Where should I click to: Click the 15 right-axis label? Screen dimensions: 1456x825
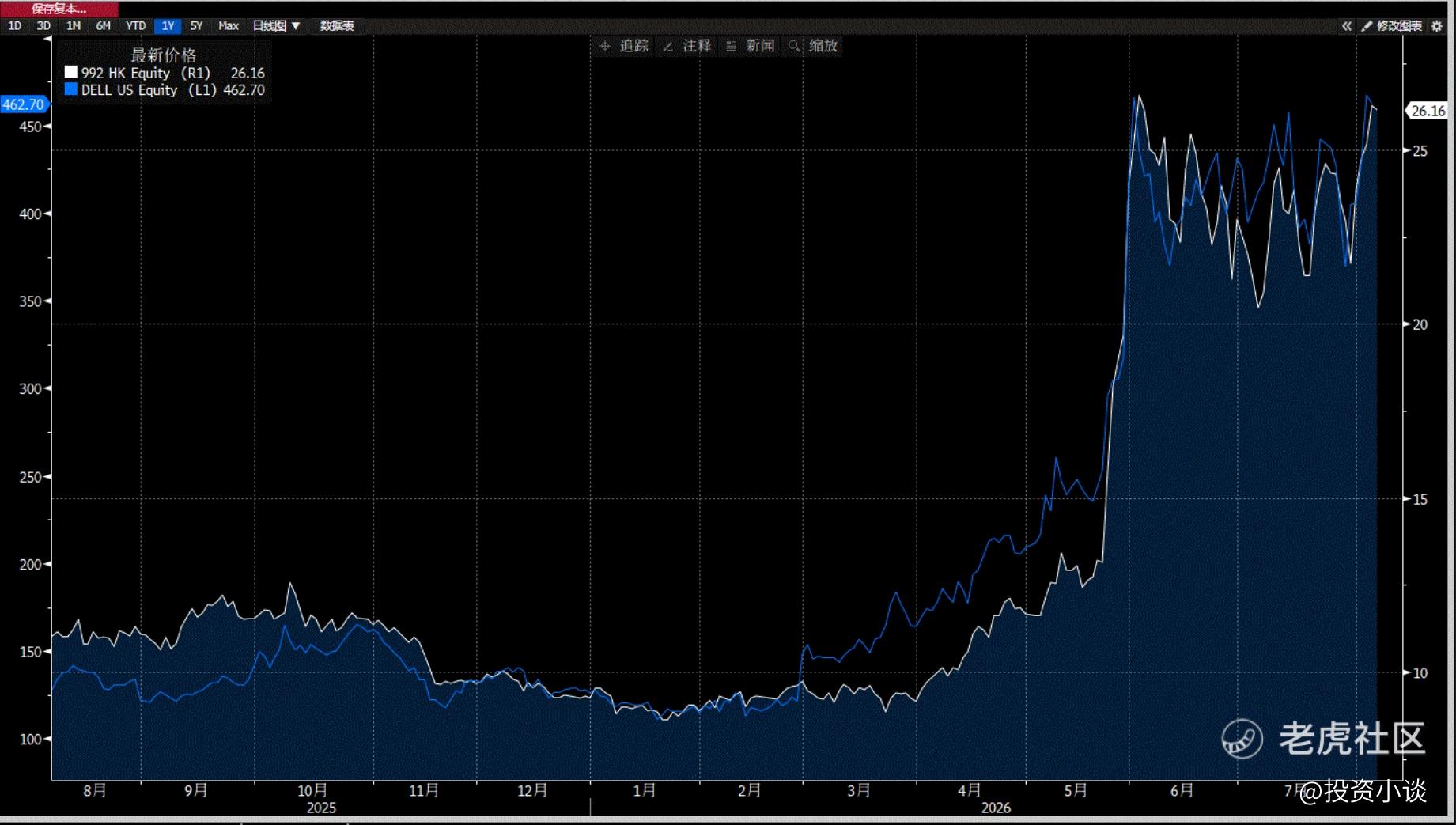(x=1420, y=499)
